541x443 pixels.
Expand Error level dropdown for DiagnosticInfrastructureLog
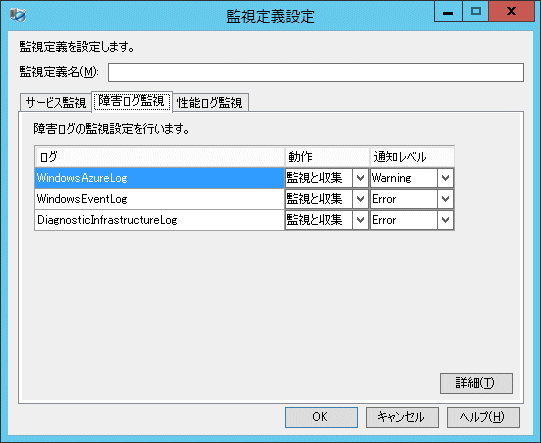(x=445, y=220)
